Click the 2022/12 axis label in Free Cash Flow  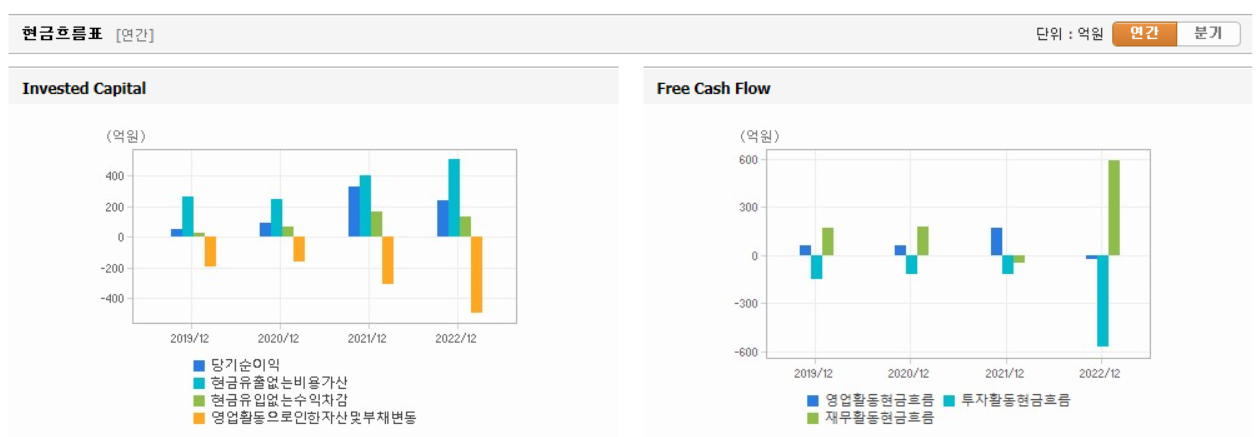(x=1099, y=372)
